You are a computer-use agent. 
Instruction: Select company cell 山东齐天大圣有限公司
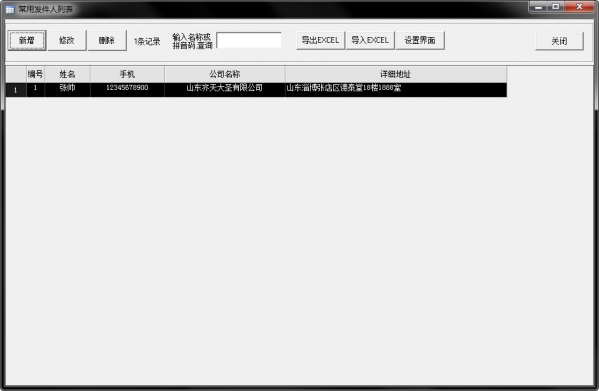(x=225, y=90)
